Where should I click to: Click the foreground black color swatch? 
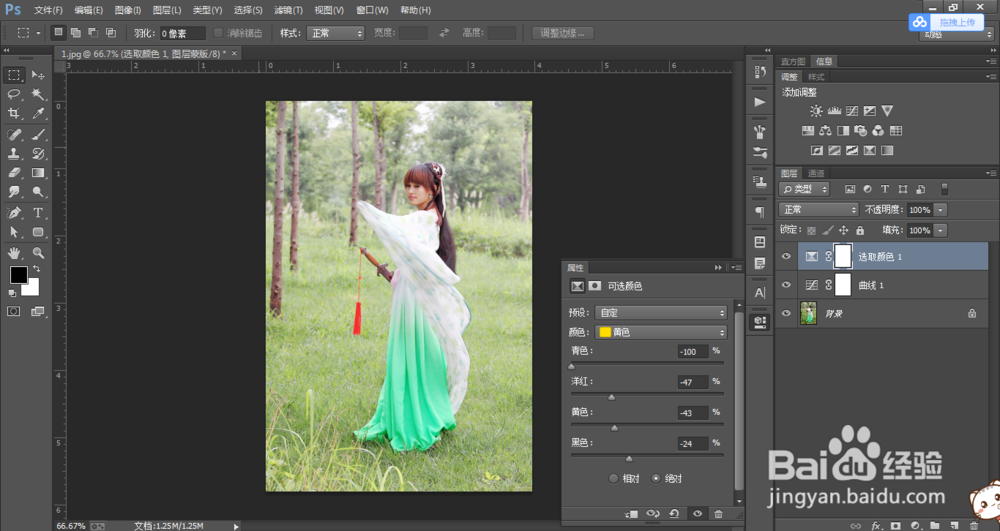point(18,275)
